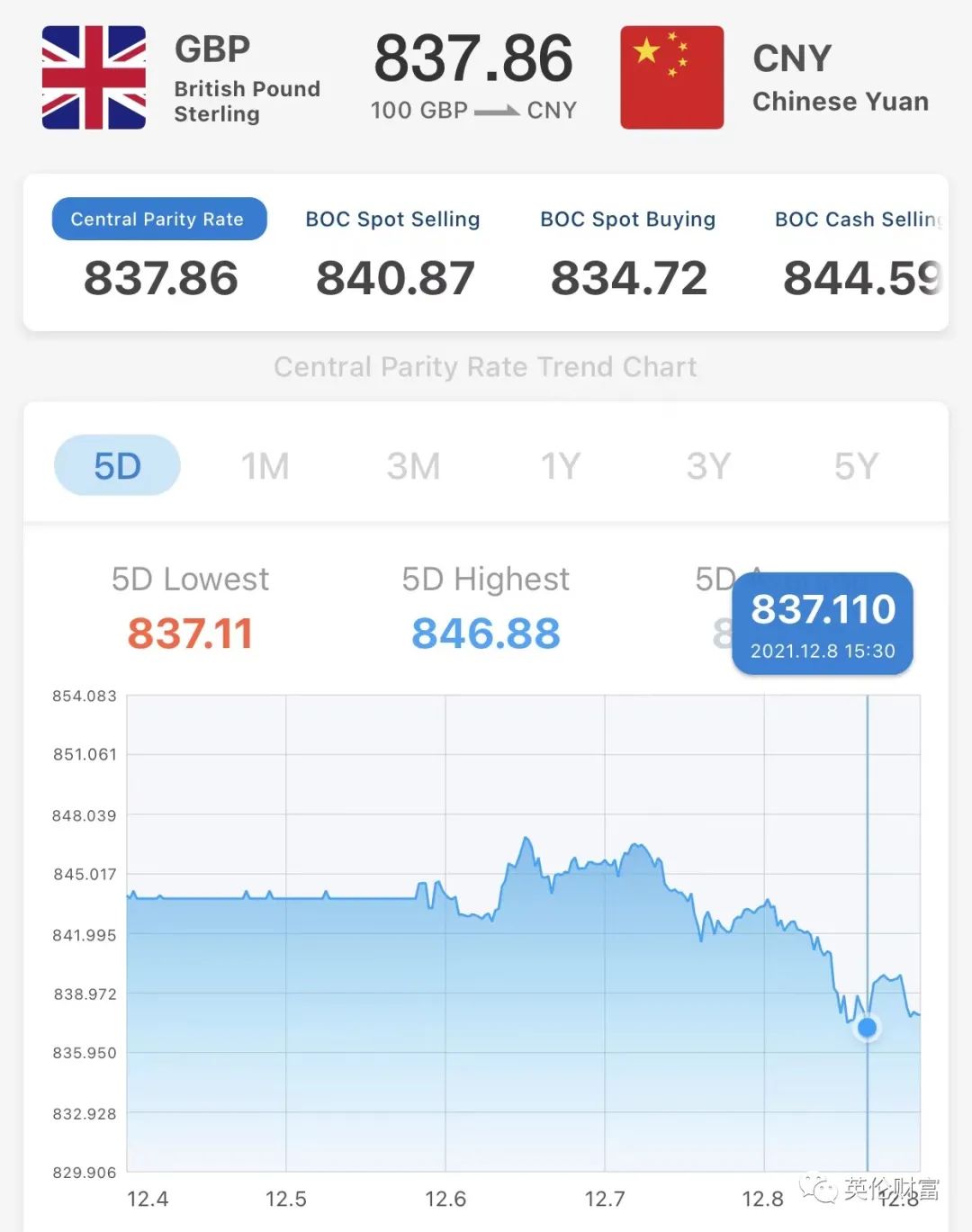The height and width of the screenshot is (1232, 972).
Task: Show the 1Y trend chart
Action: [560, 465]
